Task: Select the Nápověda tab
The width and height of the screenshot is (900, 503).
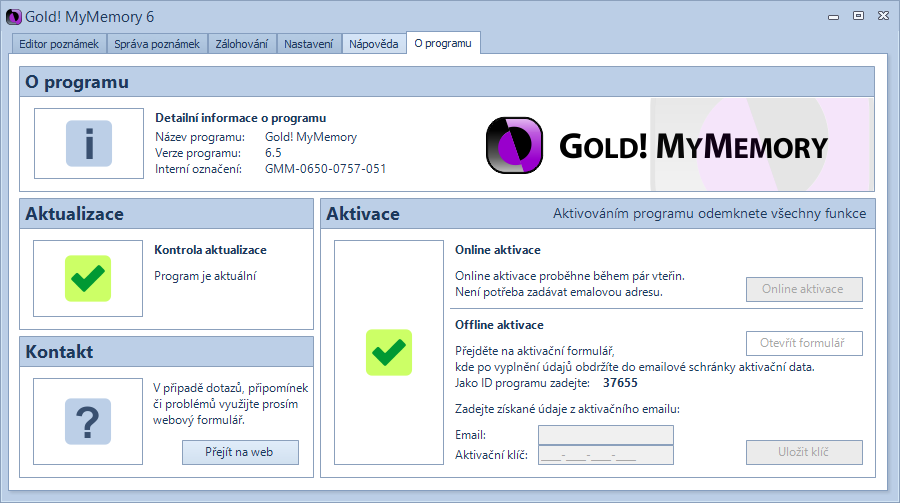Action: (x=374, y=44)
